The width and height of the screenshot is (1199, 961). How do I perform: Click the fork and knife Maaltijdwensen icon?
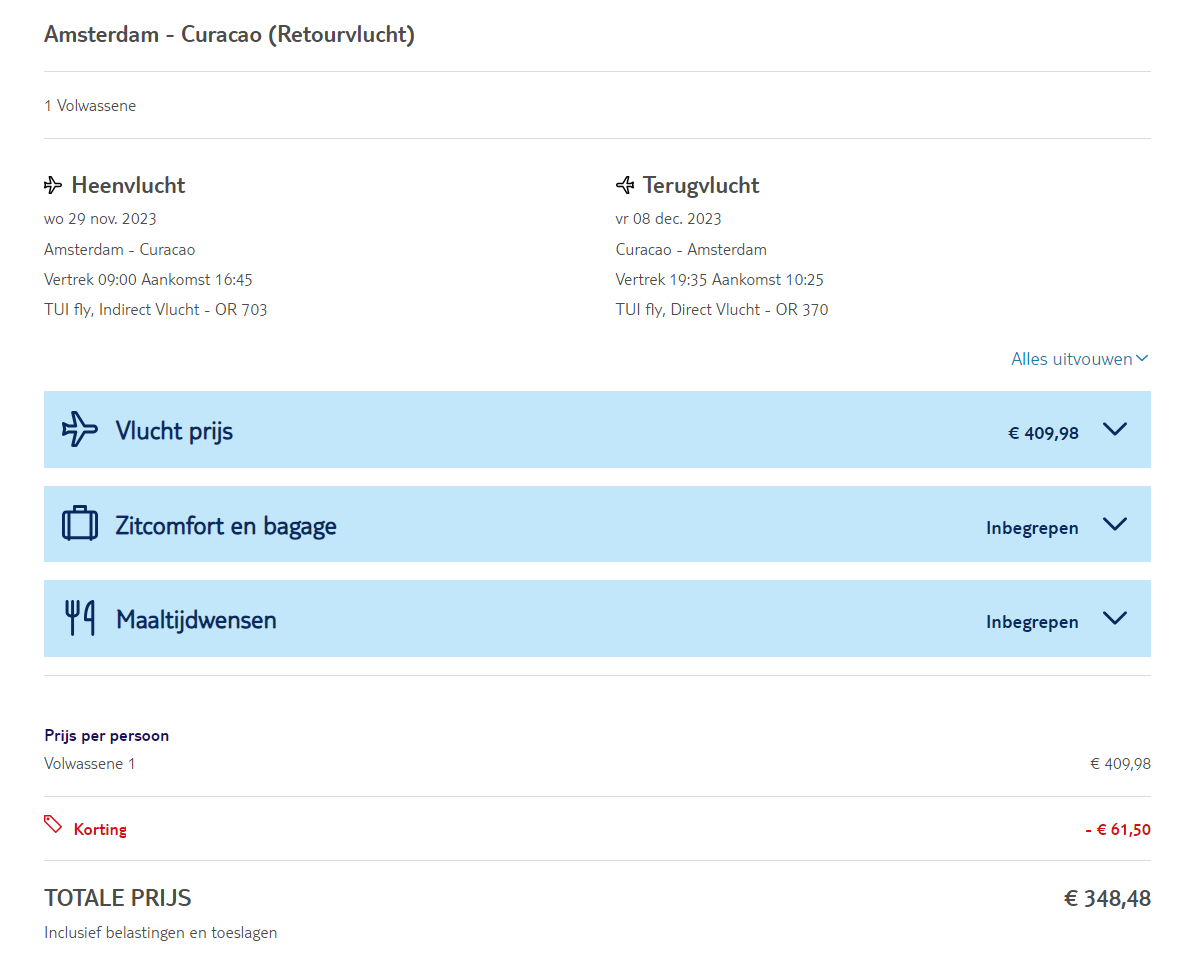(80, 618)
